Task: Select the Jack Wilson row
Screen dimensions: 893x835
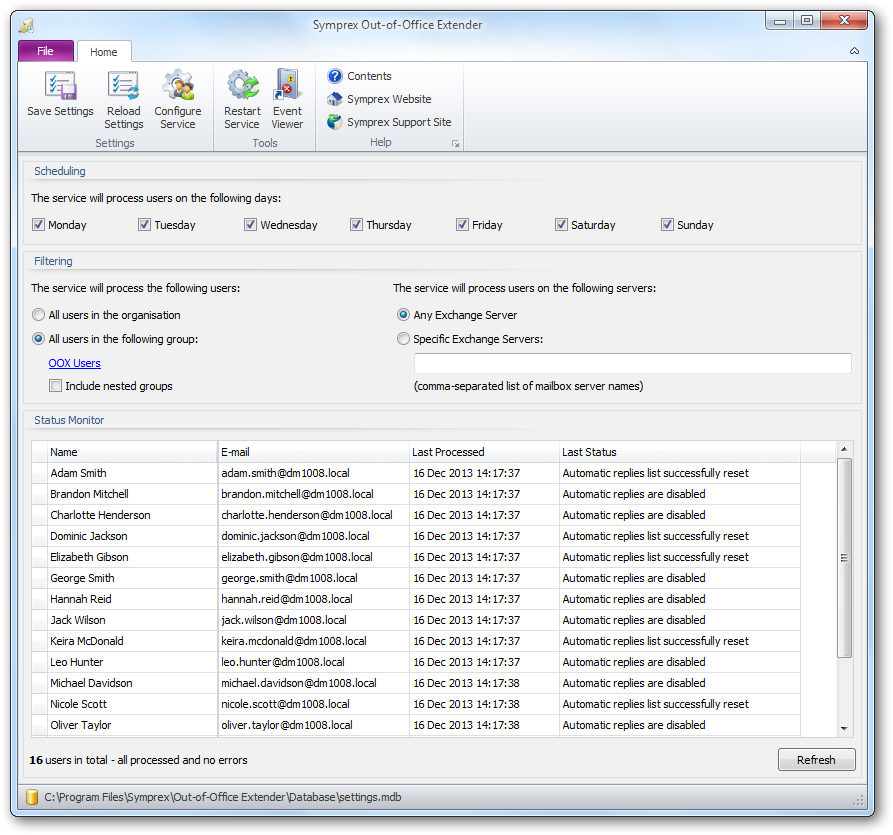Action: click(416, 620)
